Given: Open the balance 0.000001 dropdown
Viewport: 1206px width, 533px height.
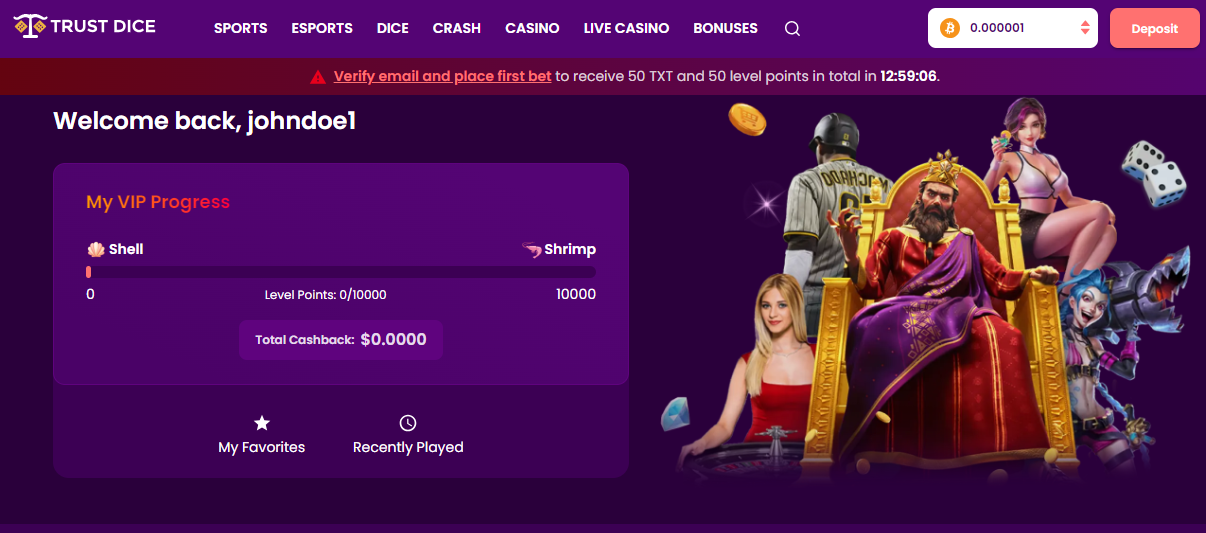Looking at the screenshot, I should (x=1013, y=28).
